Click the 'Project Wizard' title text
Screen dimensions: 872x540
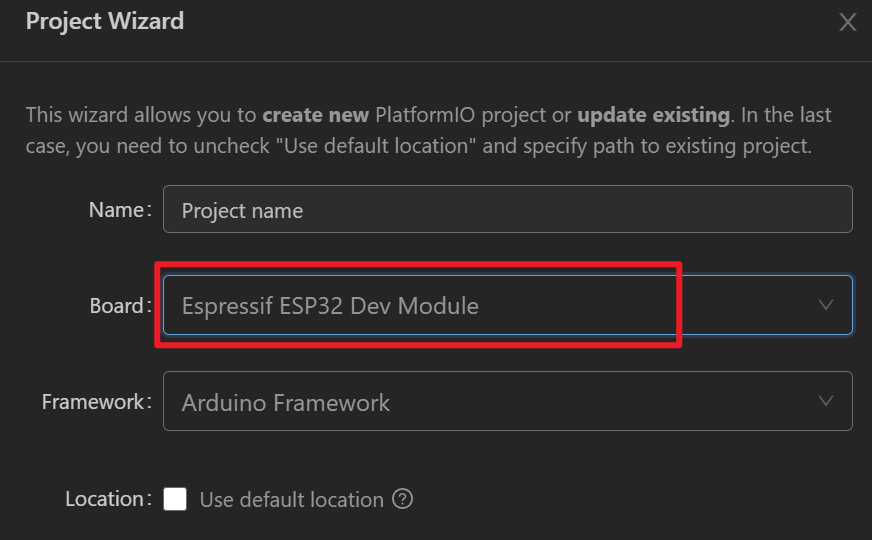(x=105, y=21)
